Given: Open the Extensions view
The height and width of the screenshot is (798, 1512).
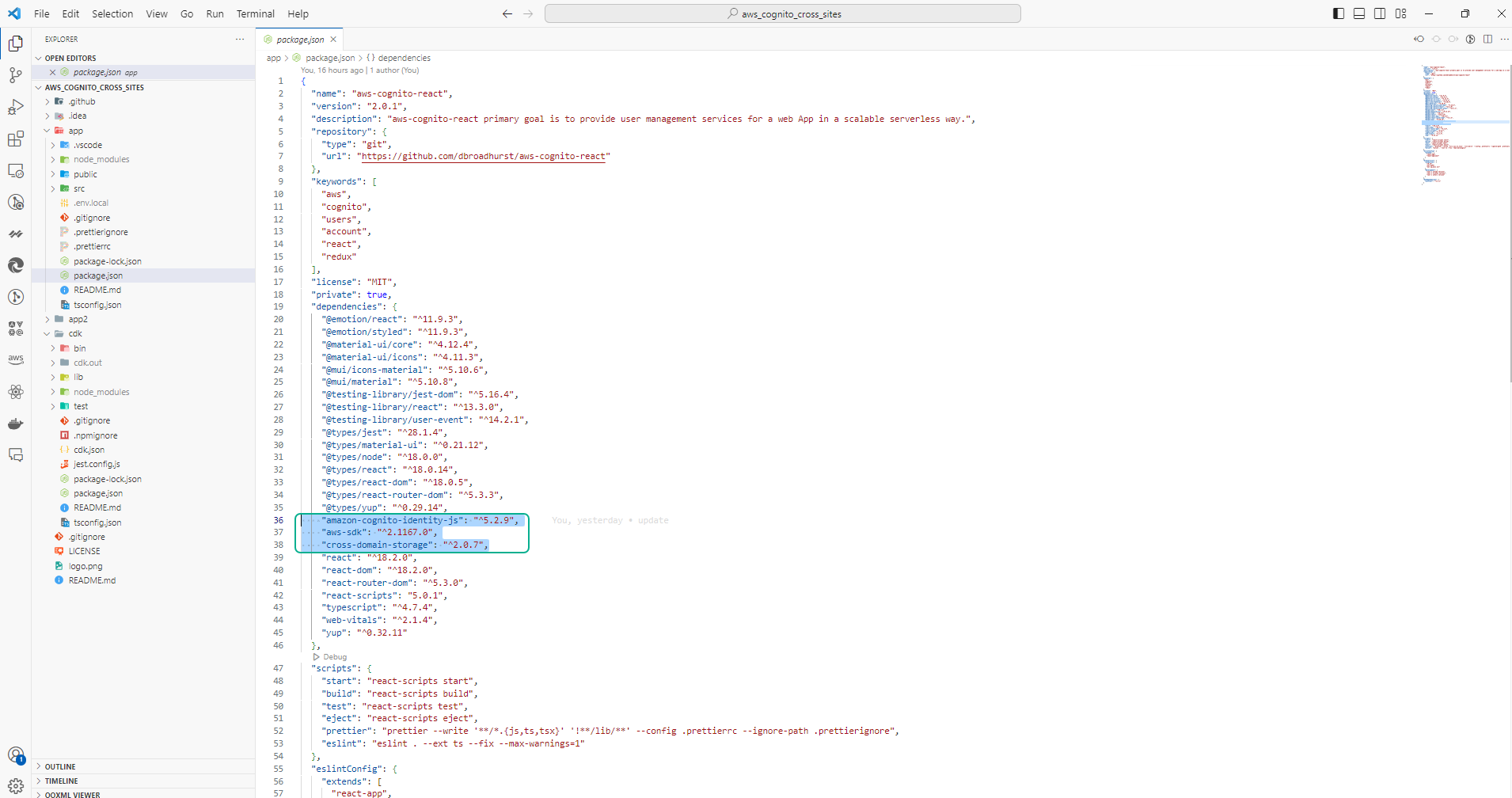Looking at the screenshot, I should click(16, 139).
